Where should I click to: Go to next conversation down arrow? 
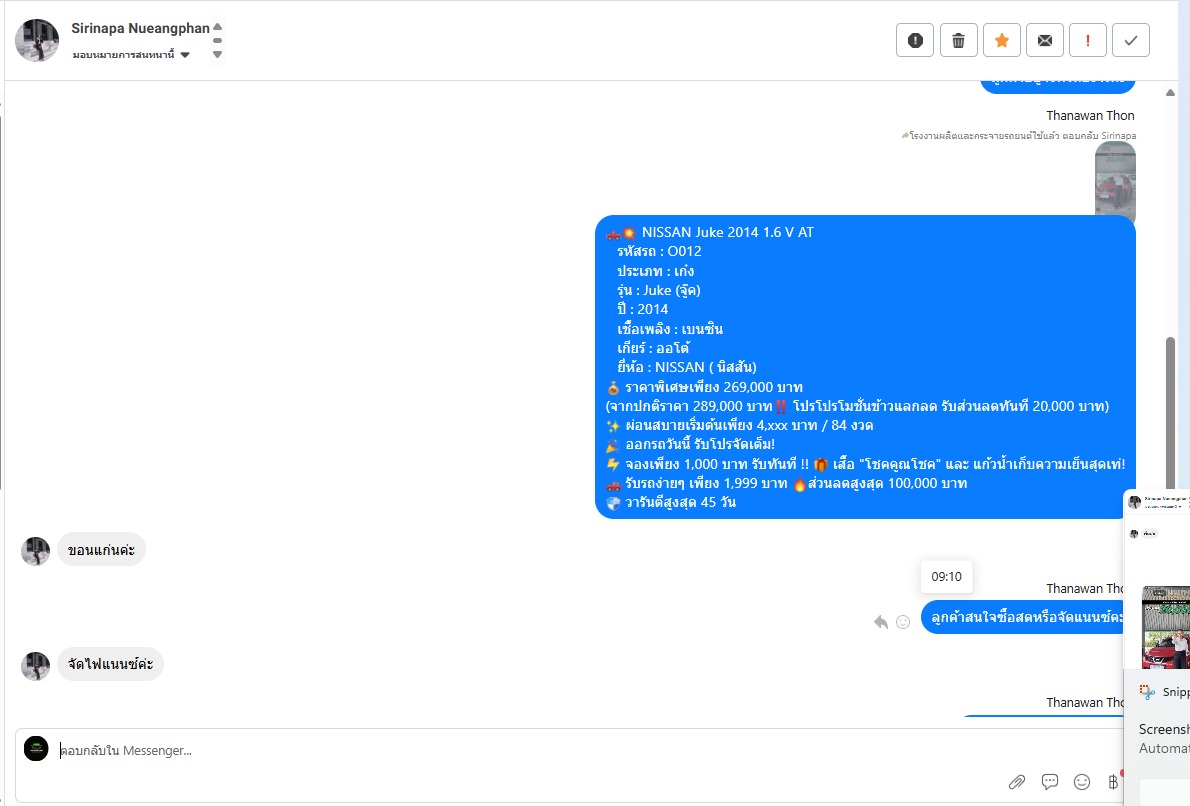[x=218, y=55]
